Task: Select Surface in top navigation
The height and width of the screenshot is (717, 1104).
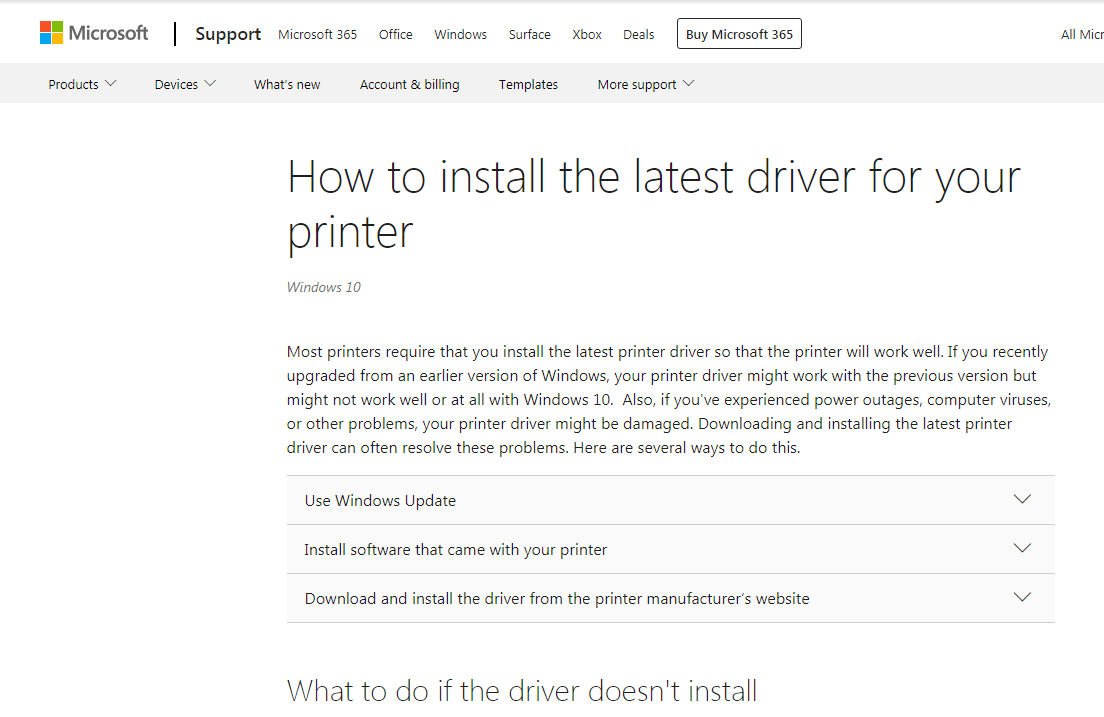Action: (529, 34)
